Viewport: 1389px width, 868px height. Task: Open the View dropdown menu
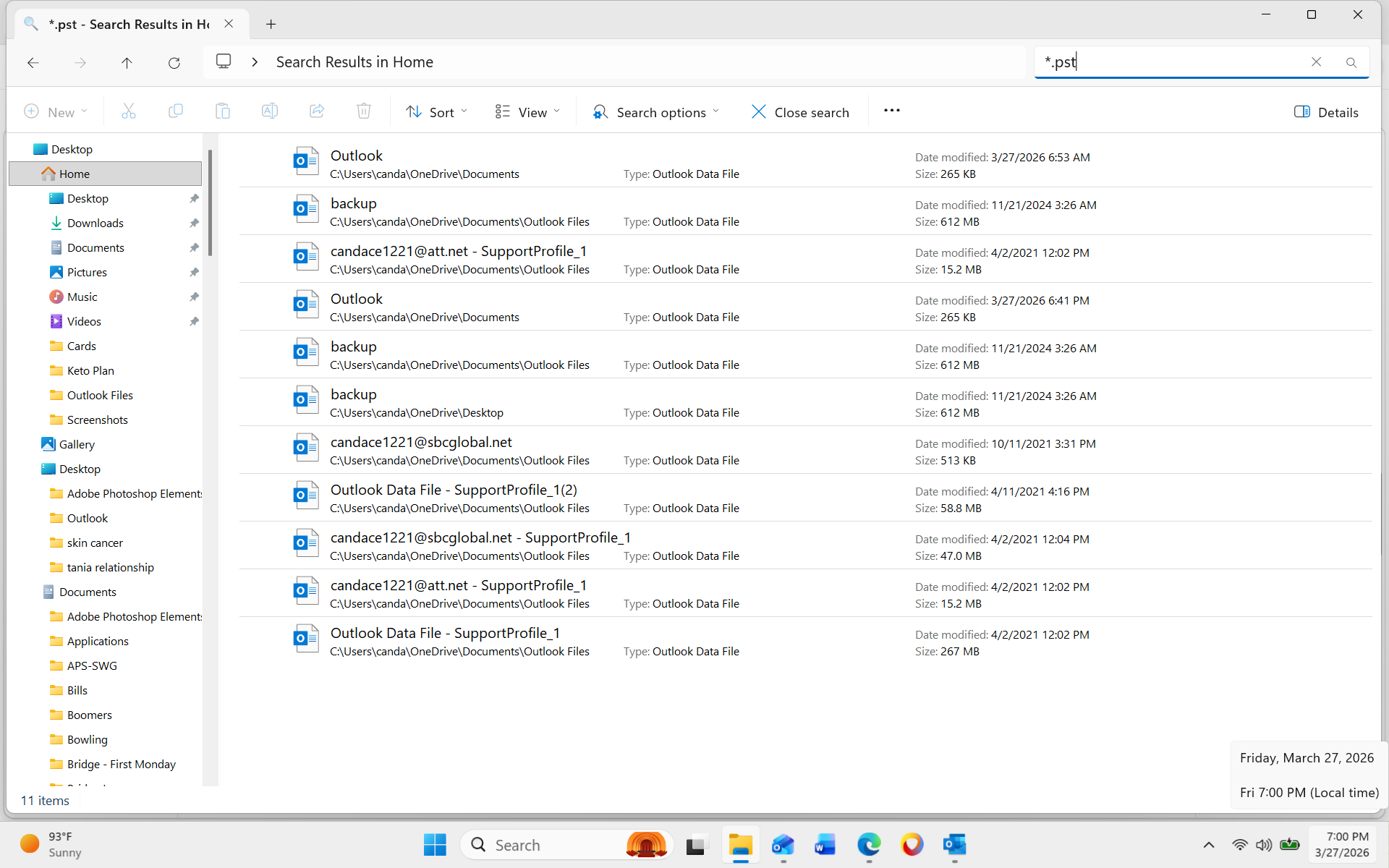[528, 111]
